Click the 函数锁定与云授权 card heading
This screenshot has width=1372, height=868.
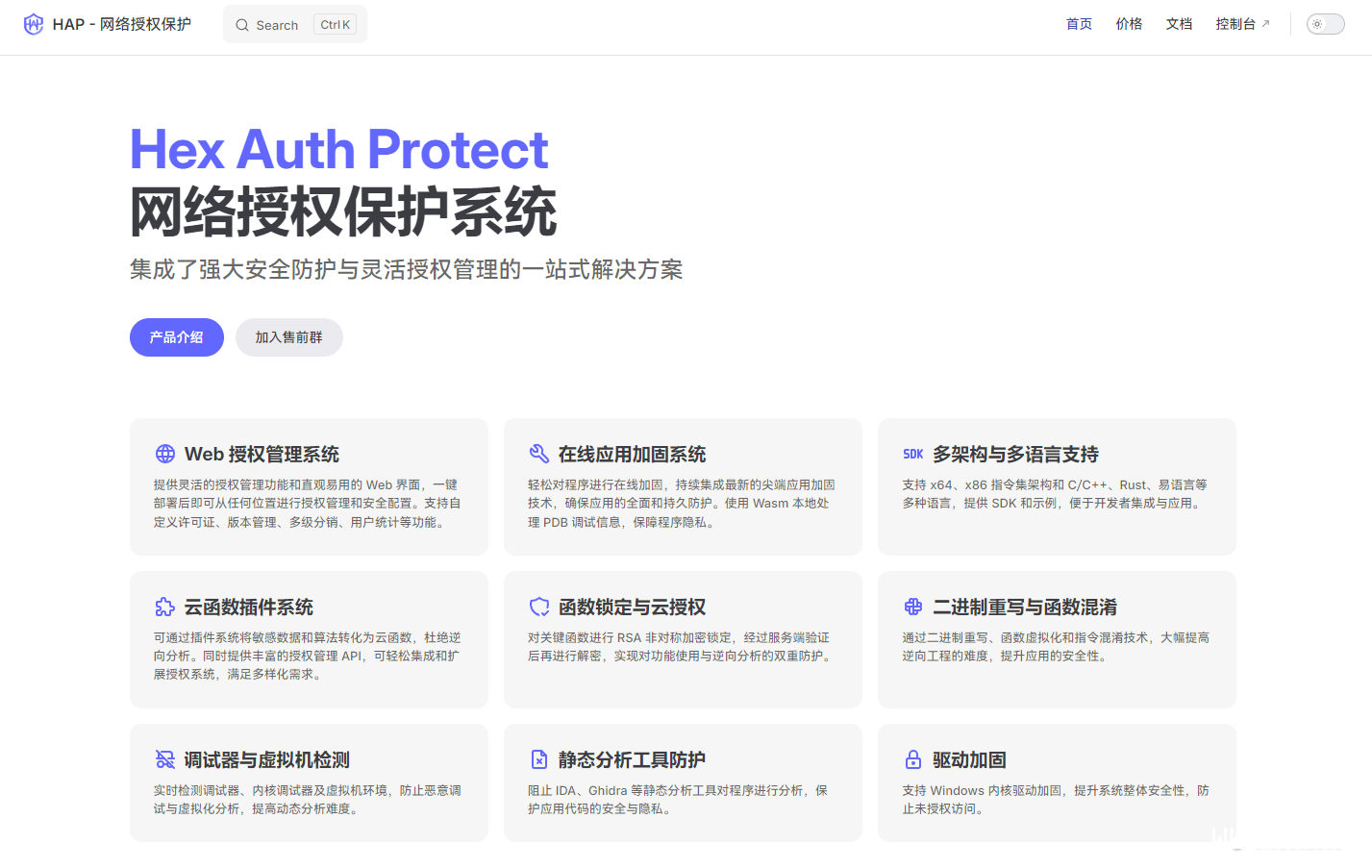(633, 607)
